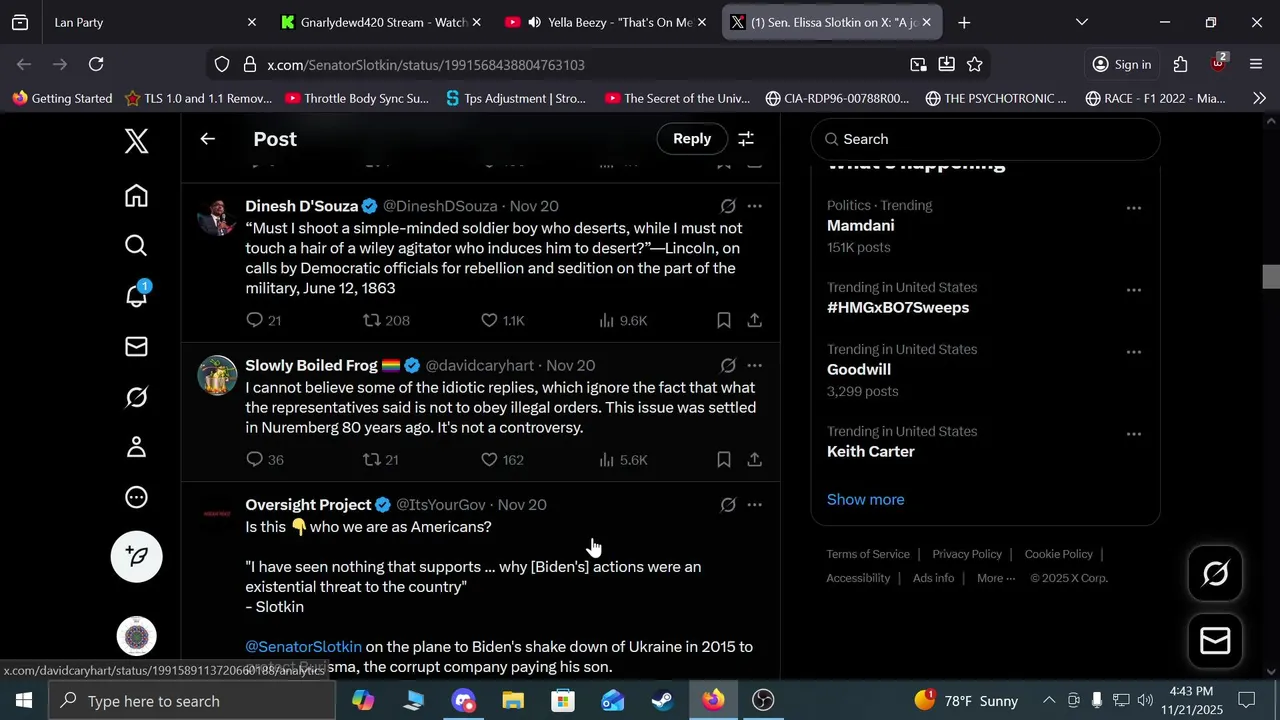The width and height of the screenshot is (1280, 720).
Task: Open Privacy Policy footer link
Action: click(x=967, y=554)
